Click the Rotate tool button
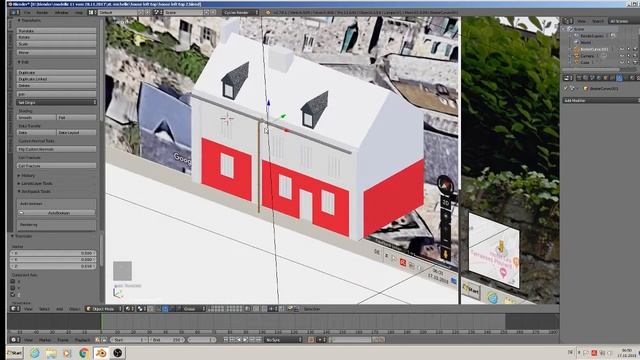This screenshot has height=360, width=640. tap(56, 37)
